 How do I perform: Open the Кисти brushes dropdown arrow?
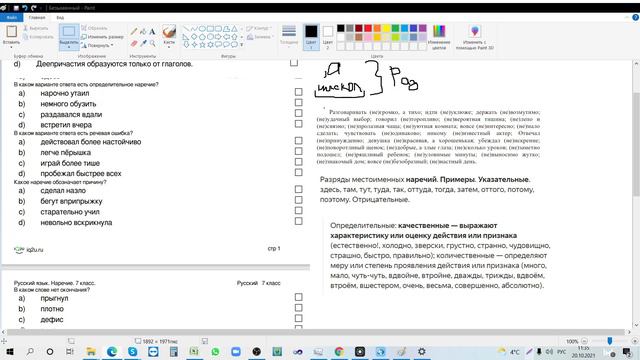coord(169,47)
